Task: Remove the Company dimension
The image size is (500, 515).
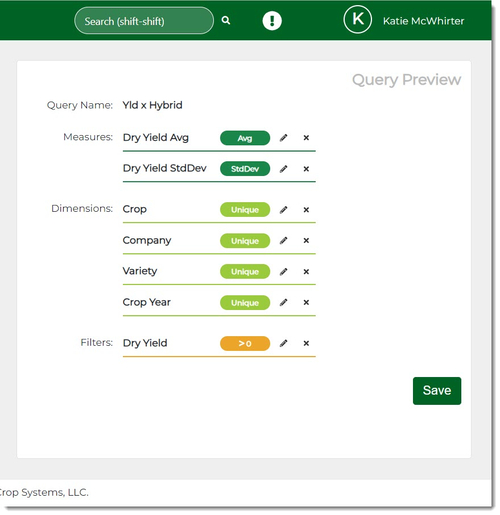Action: point(306,240)
